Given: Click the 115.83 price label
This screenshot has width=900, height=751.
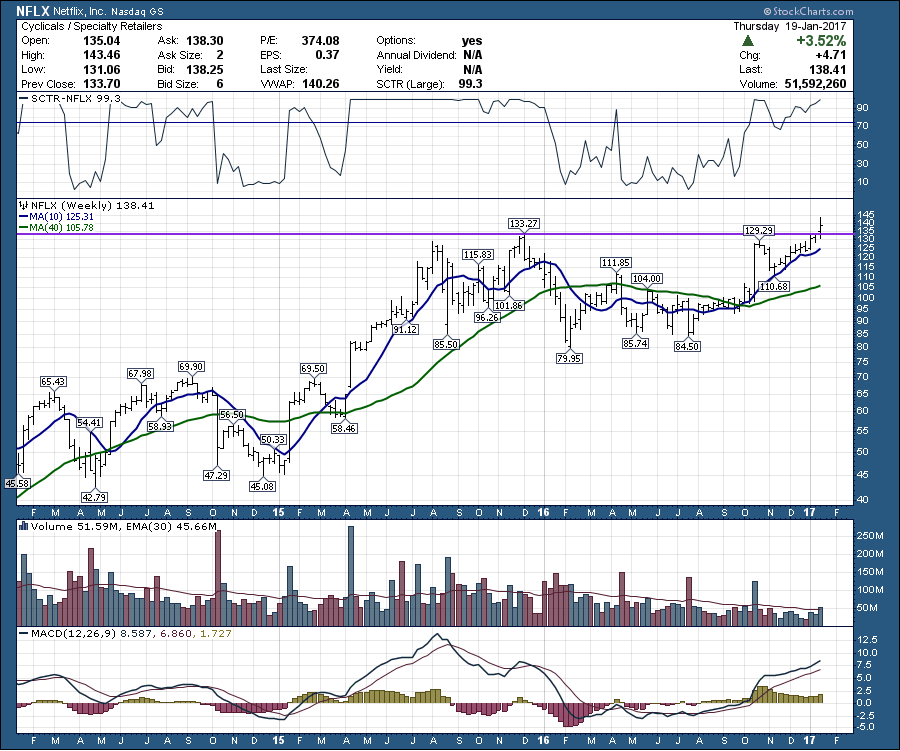Looking at the screenshot, I should (478, 254).
